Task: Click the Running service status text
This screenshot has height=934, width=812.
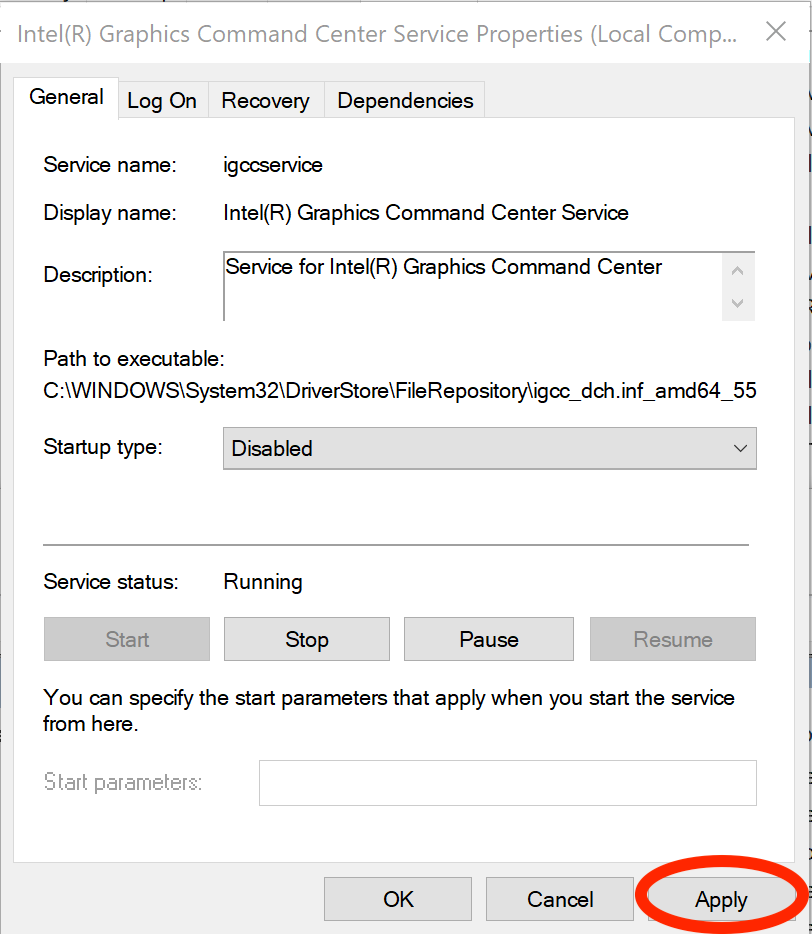Action: tap(263, 581)
